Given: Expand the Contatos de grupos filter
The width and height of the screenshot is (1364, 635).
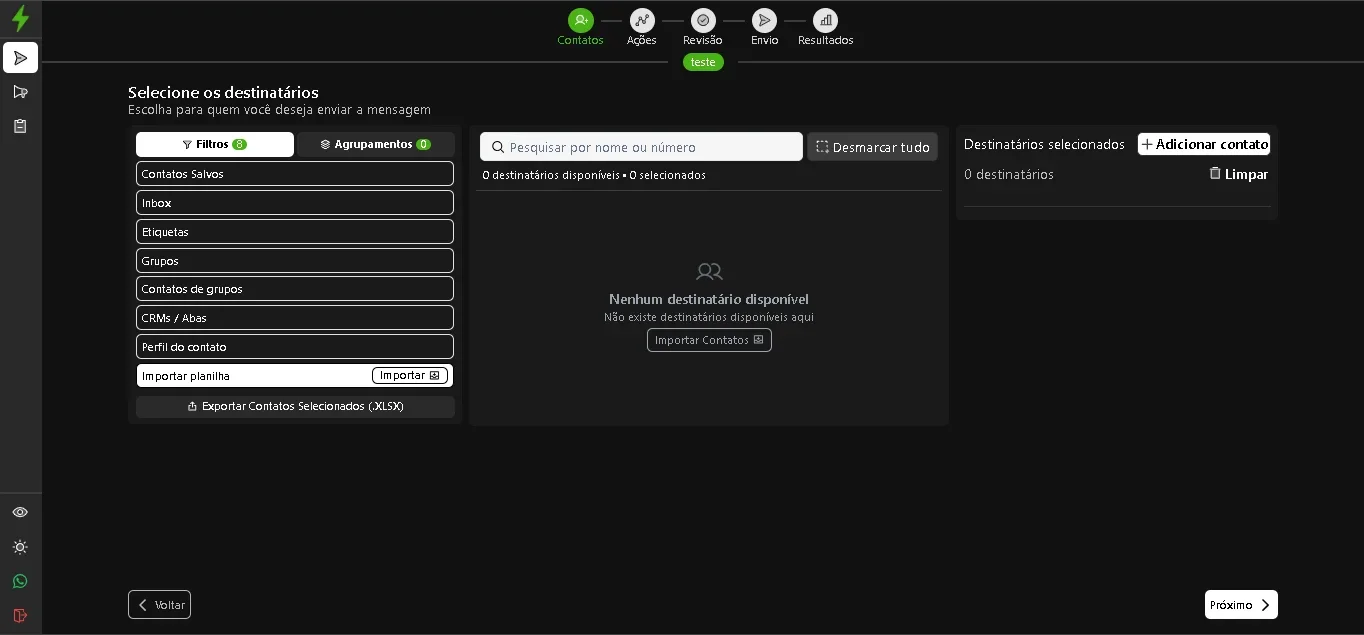Looking at the screenshot, I should pos(295,289).
